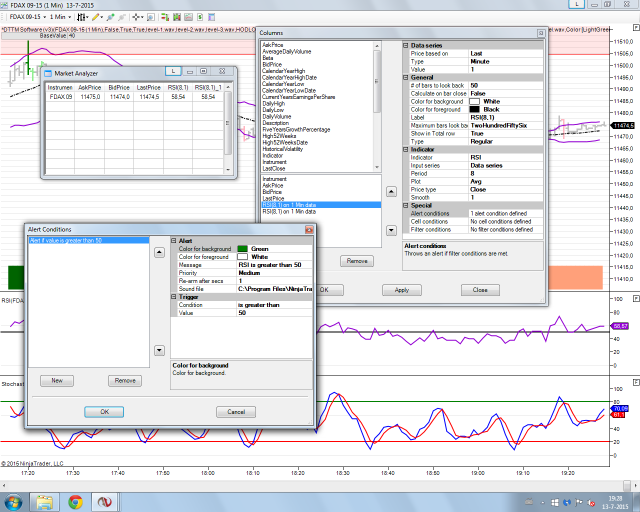Click the crosshair cursor tool in chart toolbar

coord(135,17)
